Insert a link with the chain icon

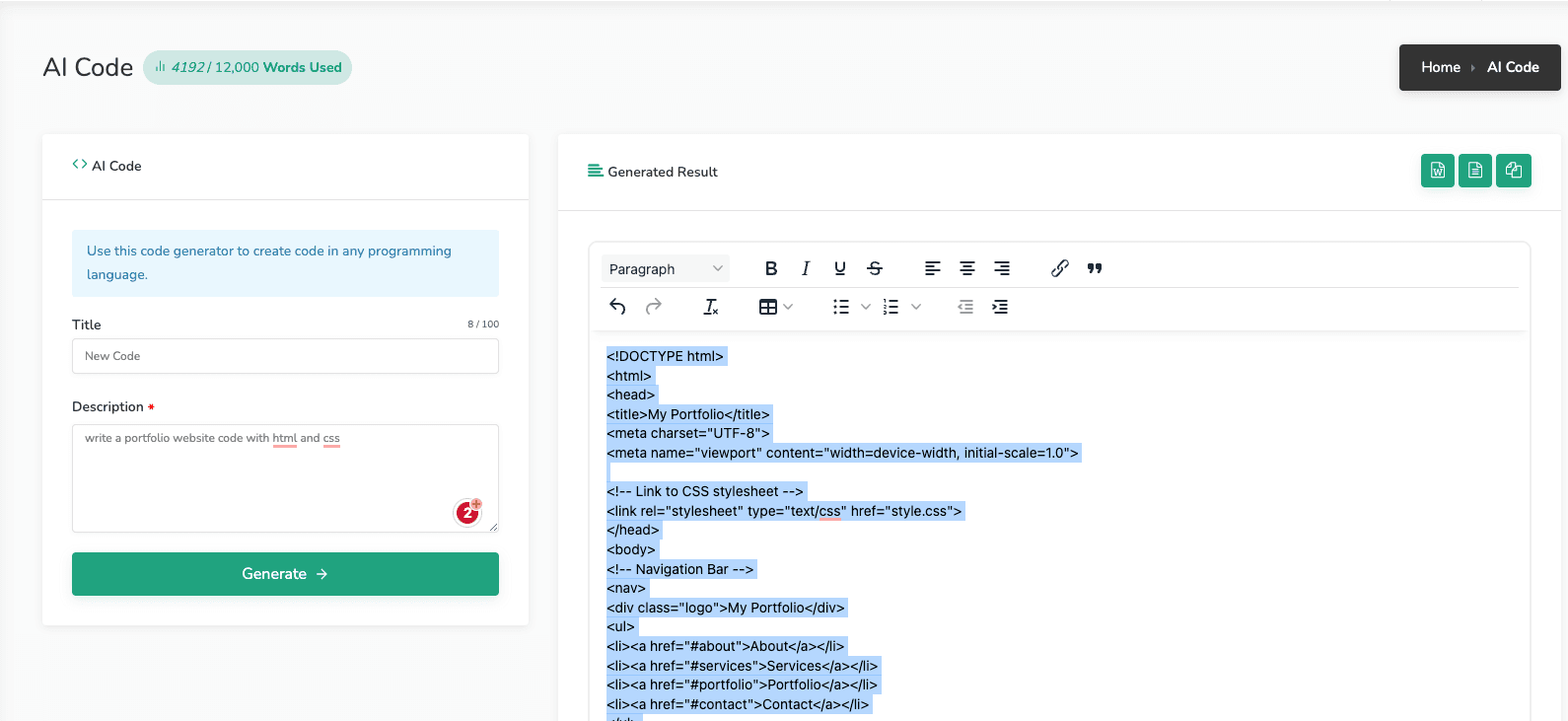pyautogui.click(x=1060, y=268)
